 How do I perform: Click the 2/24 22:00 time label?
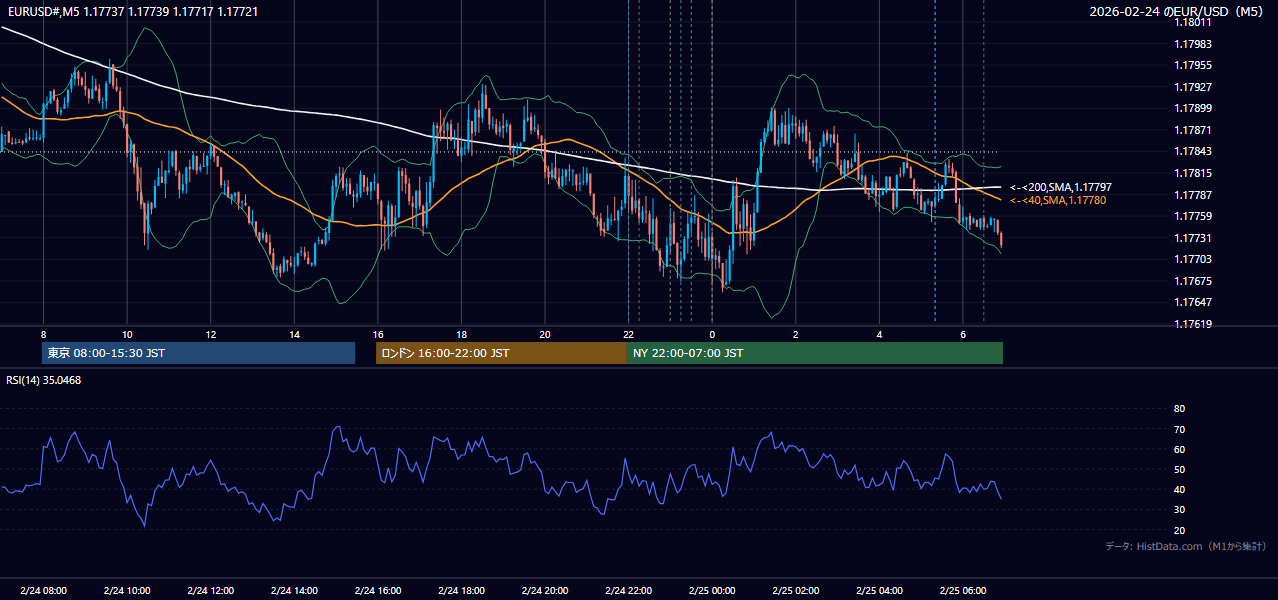click(629, 590)
